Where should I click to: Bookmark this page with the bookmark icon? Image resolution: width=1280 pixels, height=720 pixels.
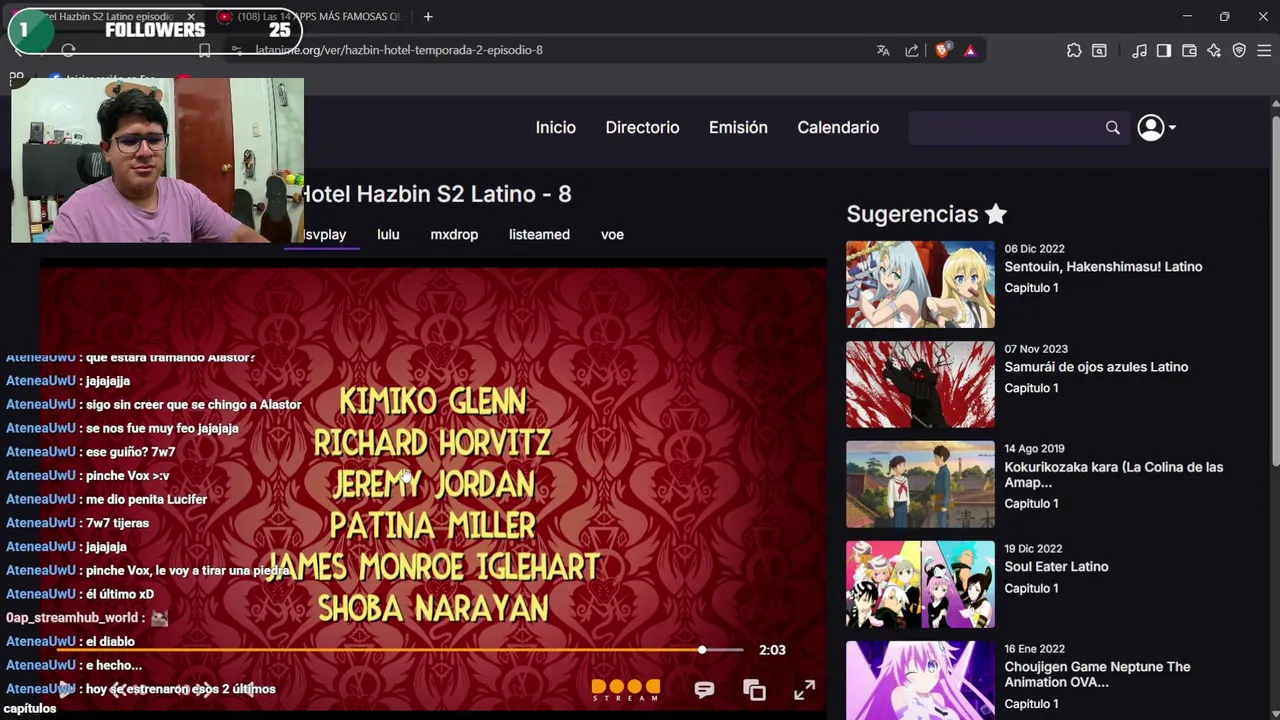204,50
